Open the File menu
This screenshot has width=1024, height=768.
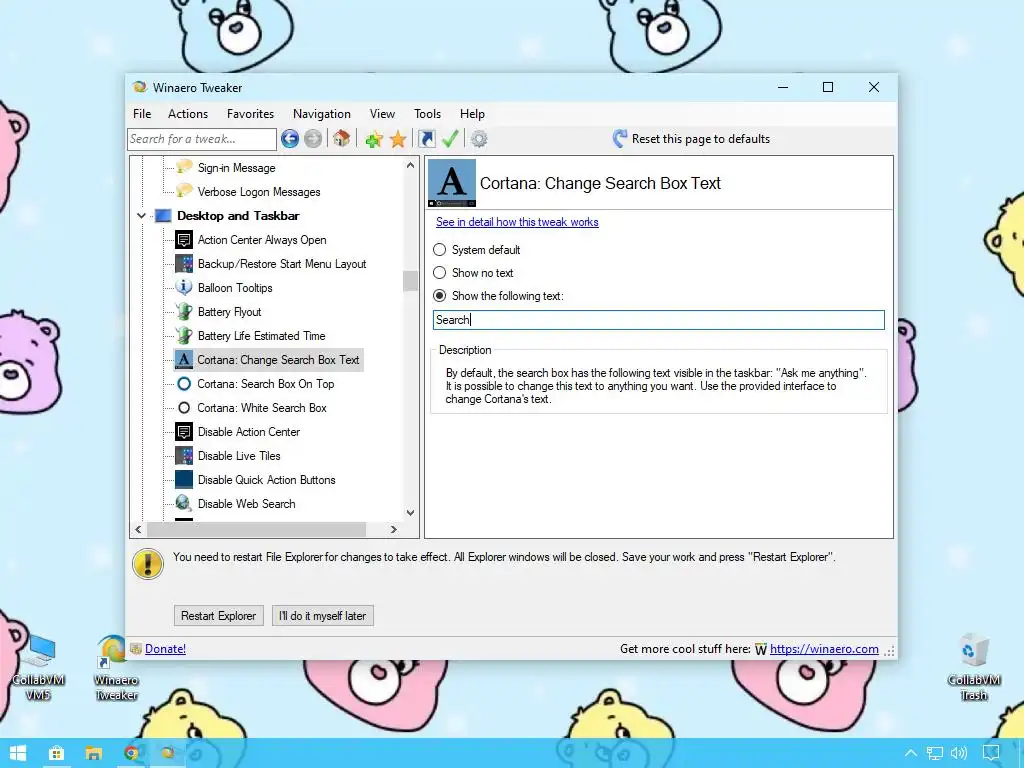(142, 114)
